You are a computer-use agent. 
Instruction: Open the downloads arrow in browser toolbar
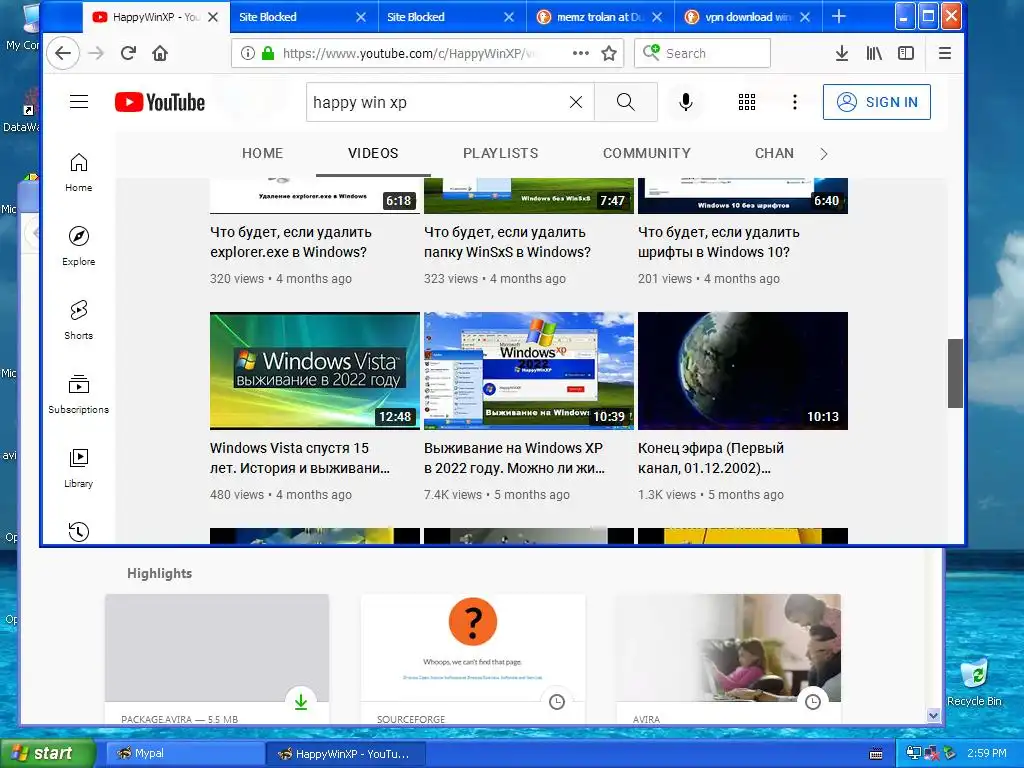(x=842, y=54)
